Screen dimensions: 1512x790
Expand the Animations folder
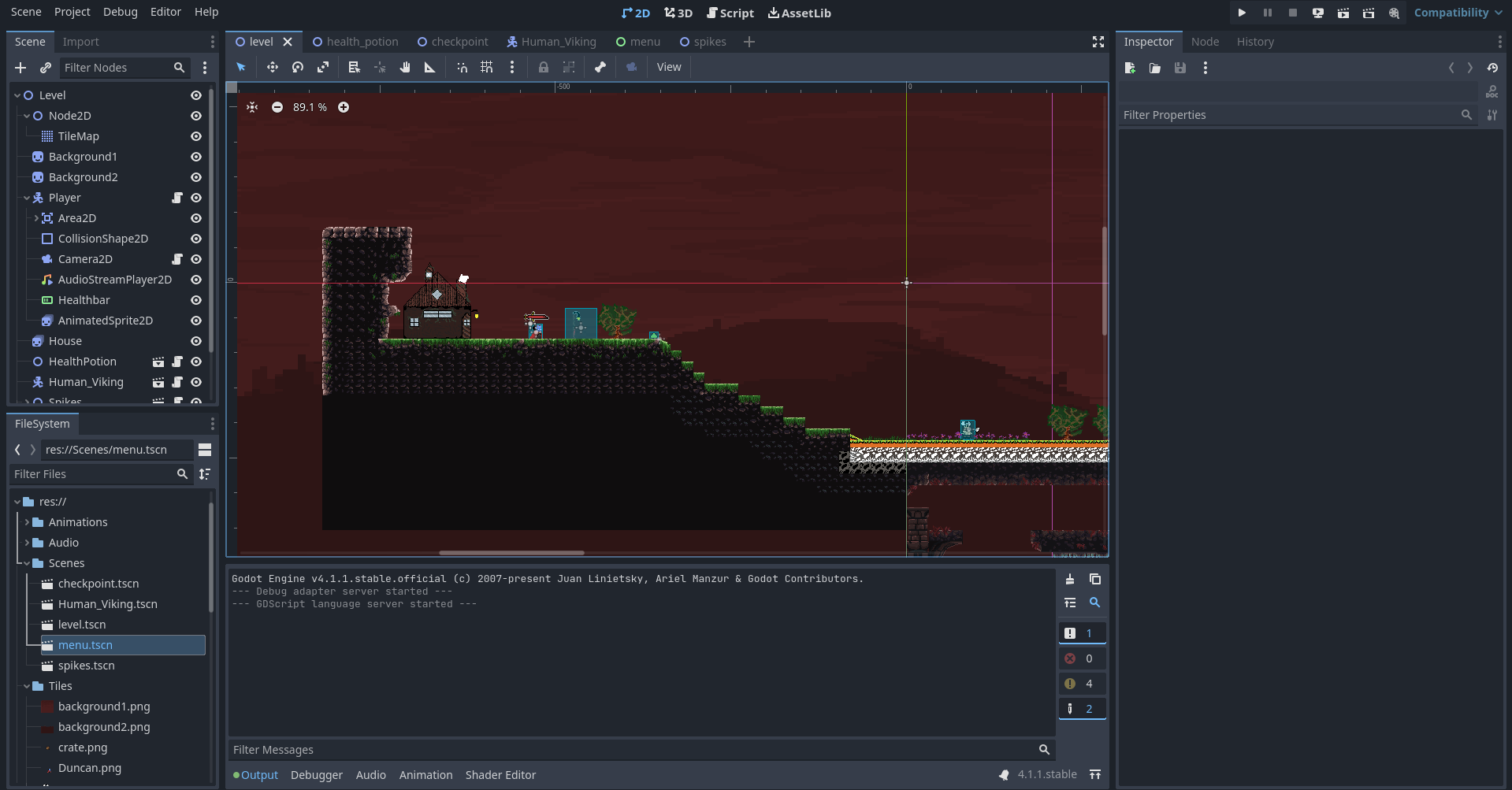[x=27, y=522]
